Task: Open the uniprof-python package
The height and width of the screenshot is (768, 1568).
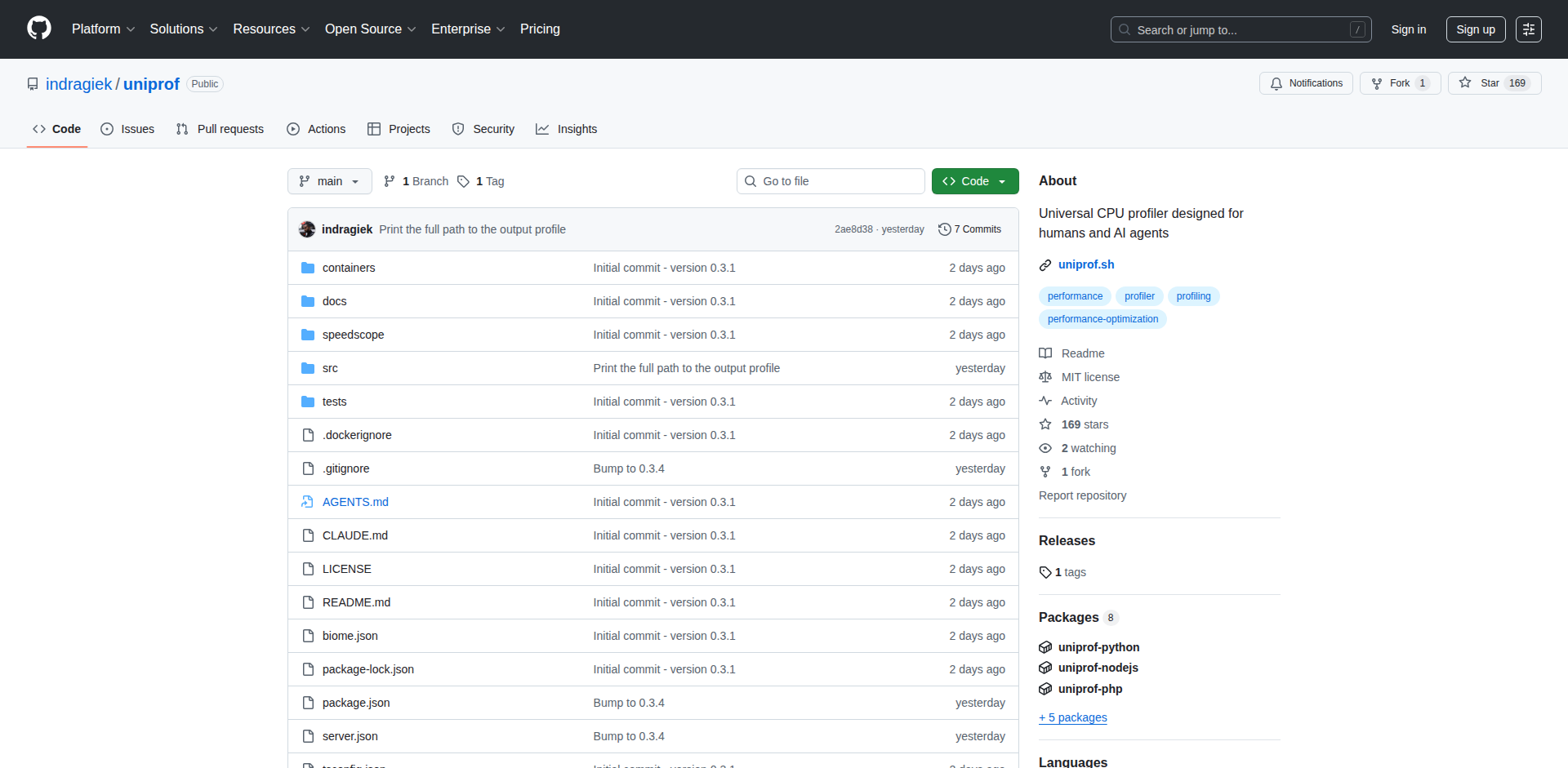Action: 1089,647
